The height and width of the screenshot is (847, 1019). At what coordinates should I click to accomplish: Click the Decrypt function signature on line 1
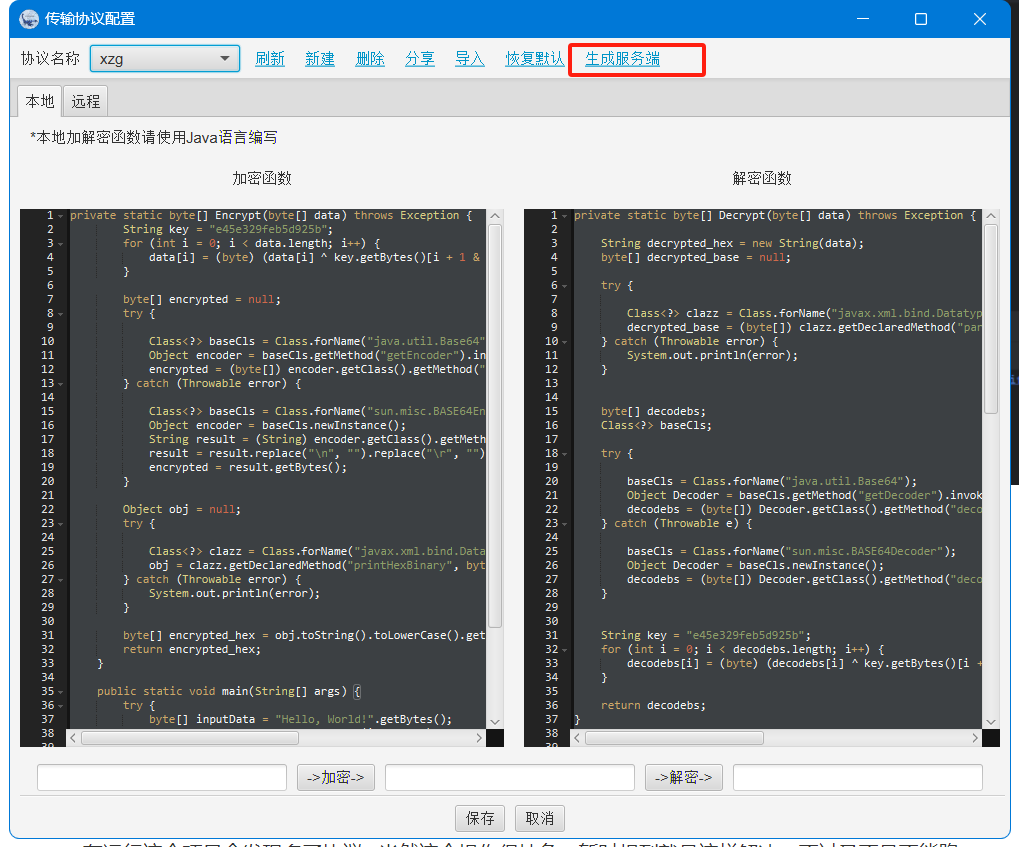pyautogui.click(x=775, y=215)
